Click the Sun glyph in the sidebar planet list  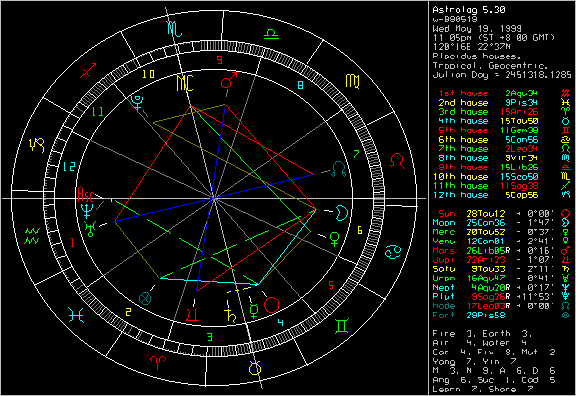[x=565, y=214]
